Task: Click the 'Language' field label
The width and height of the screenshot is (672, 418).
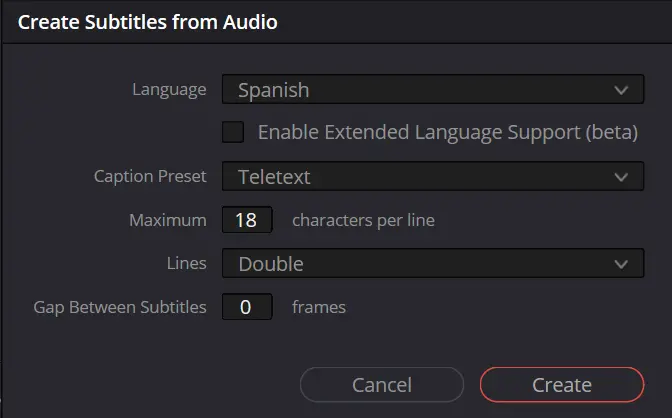Action: 169,90
